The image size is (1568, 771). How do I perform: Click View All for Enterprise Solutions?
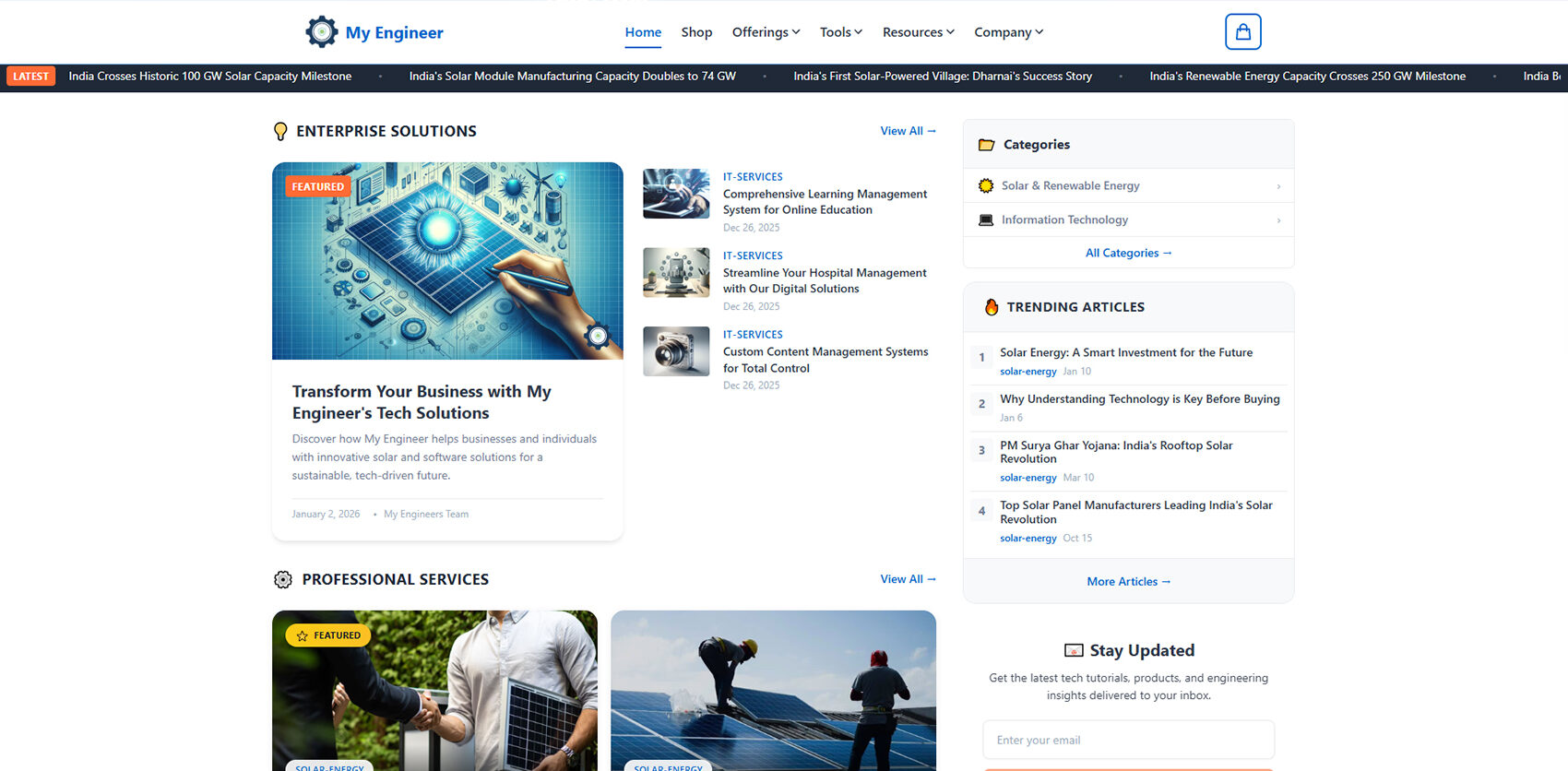click(908, 131)
